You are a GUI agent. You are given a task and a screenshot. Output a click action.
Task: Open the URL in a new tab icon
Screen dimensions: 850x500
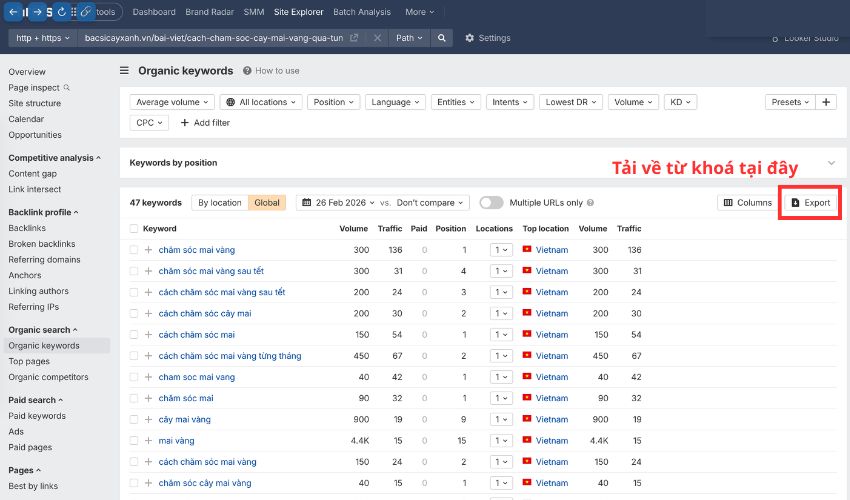click(354, 38)
